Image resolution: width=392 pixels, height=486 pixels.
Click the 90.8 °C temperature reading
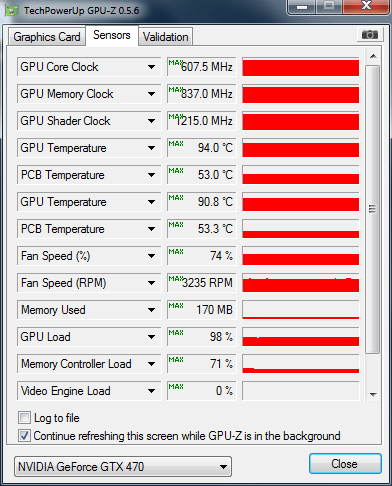pyautogui.click(x=202, y=202)
